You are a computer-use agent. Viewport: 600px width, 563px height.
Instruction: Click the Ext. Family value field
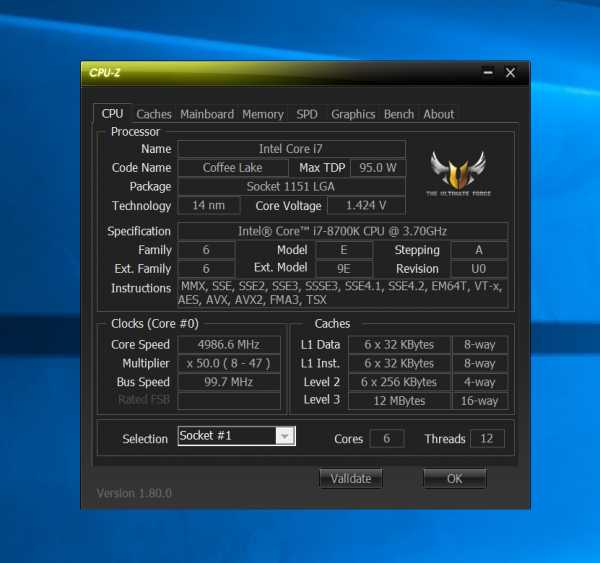[x=206, y=269]
